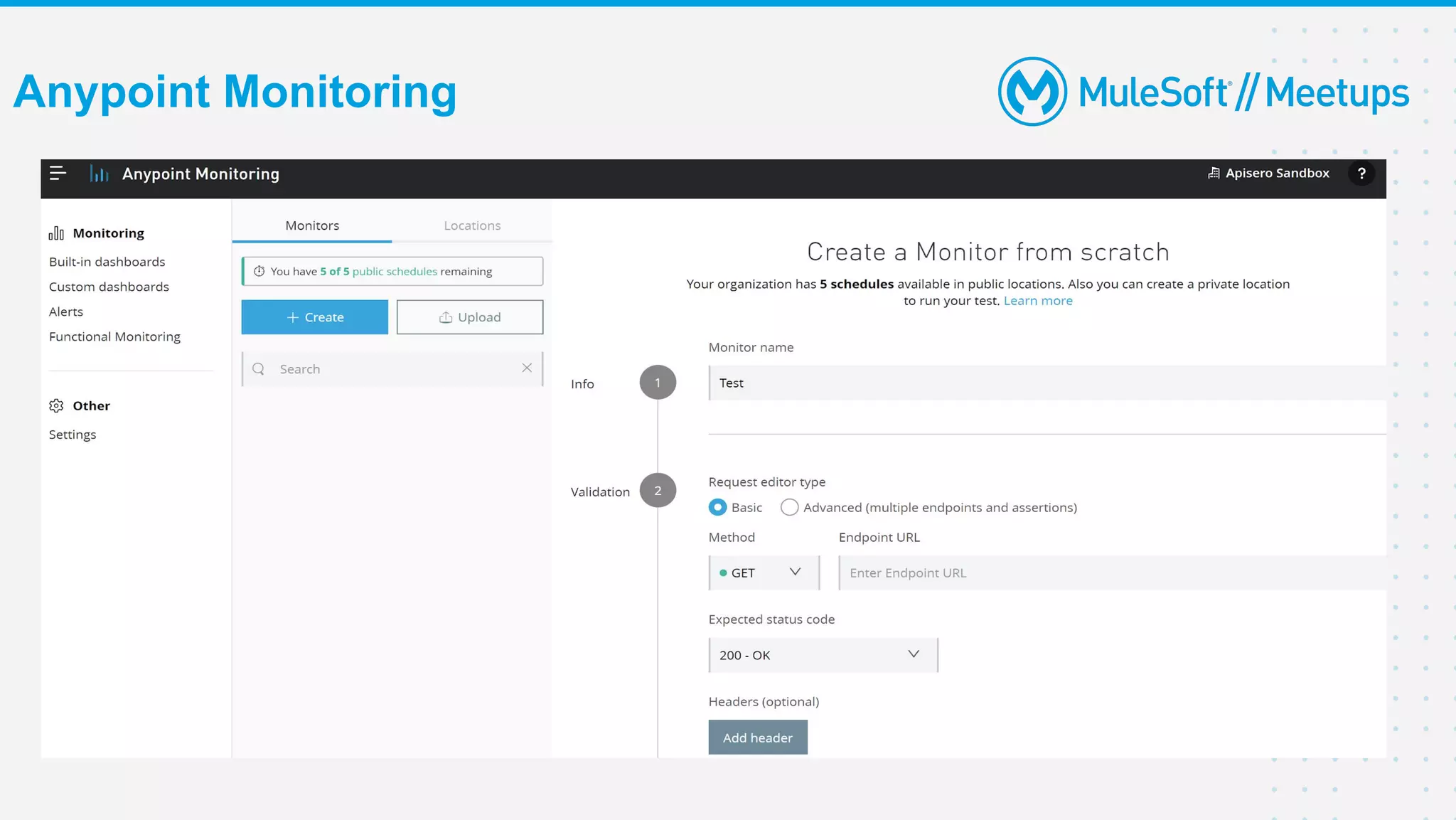The image size is (1456, 820).
Task: Click the Other sidebar heading
Action: (92, 406)
